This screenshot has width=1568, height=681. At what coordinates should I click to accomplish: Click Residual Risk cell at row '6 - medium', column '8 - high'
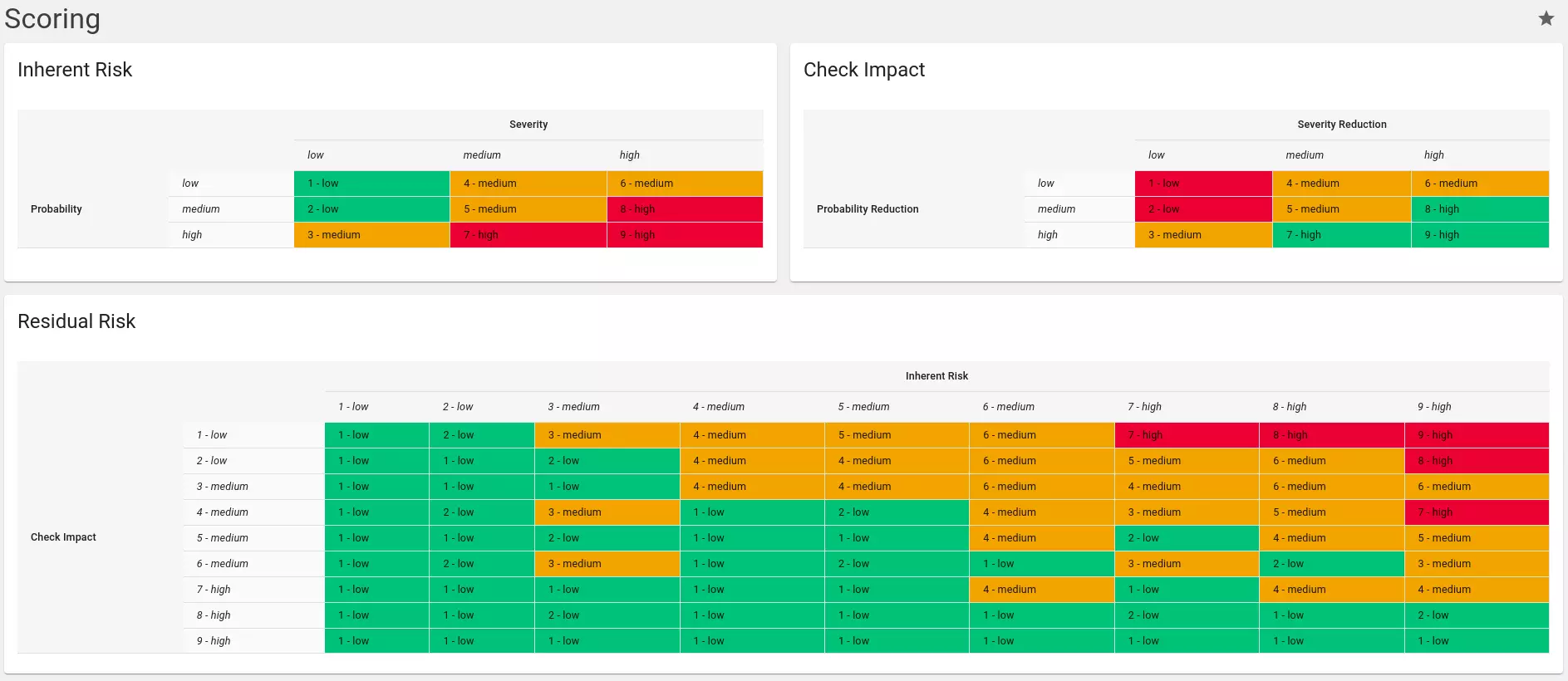click(x=1332, y=564)
